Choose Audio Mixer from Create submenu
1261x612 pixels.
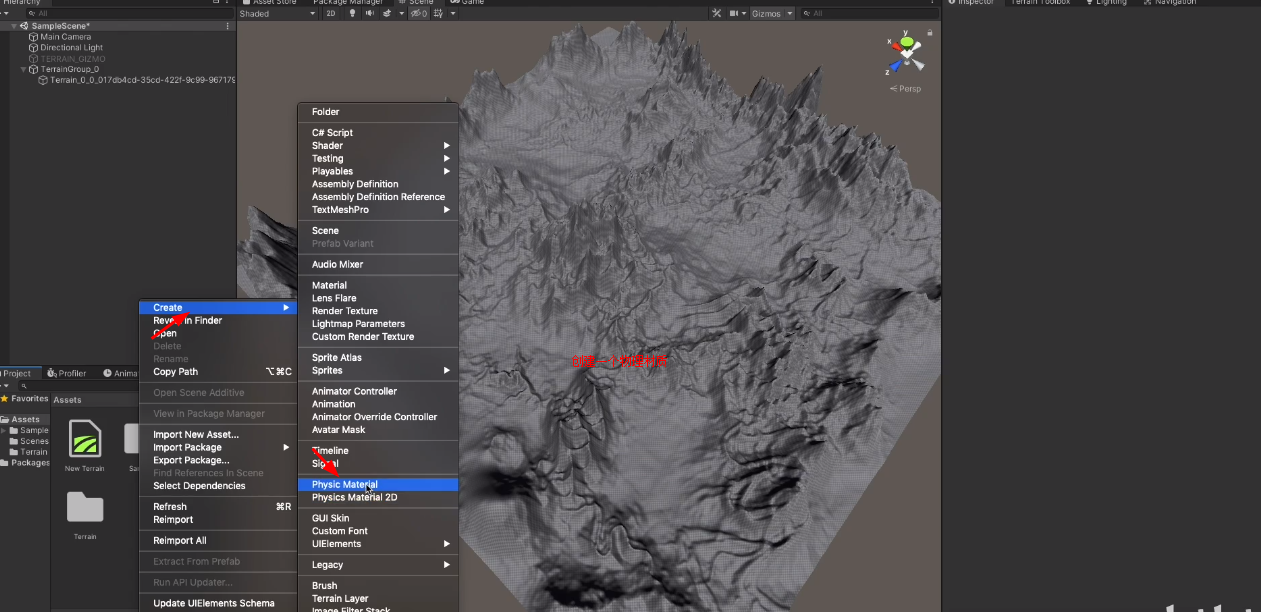click(x=378, y=265)
